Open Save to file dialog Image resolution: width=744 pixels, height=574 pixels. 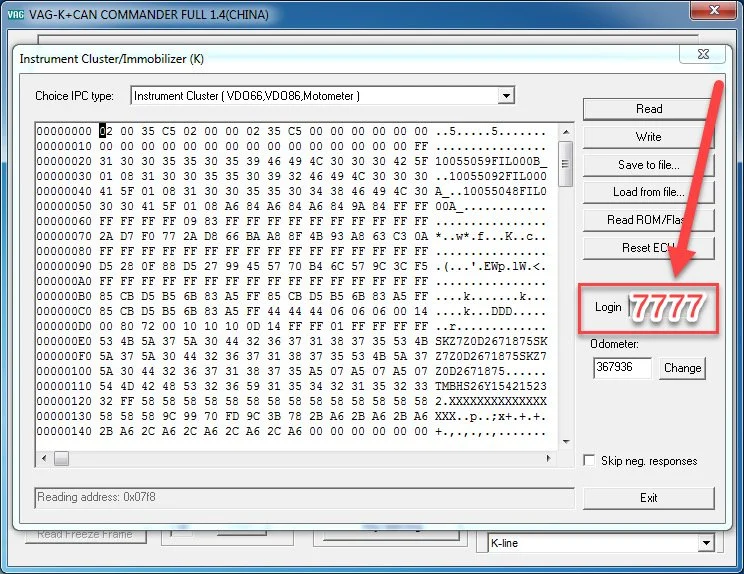pyautogui.click(x=648, y=165)
